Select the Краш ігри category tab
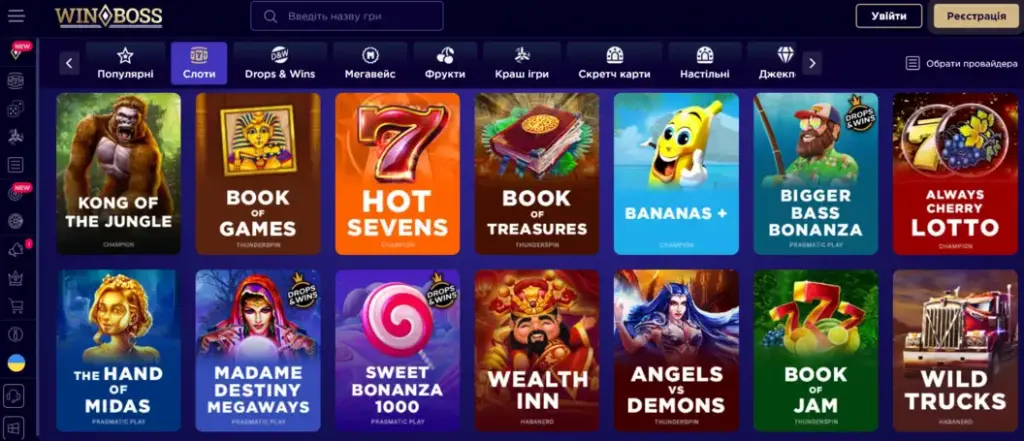 coord(522,63)
